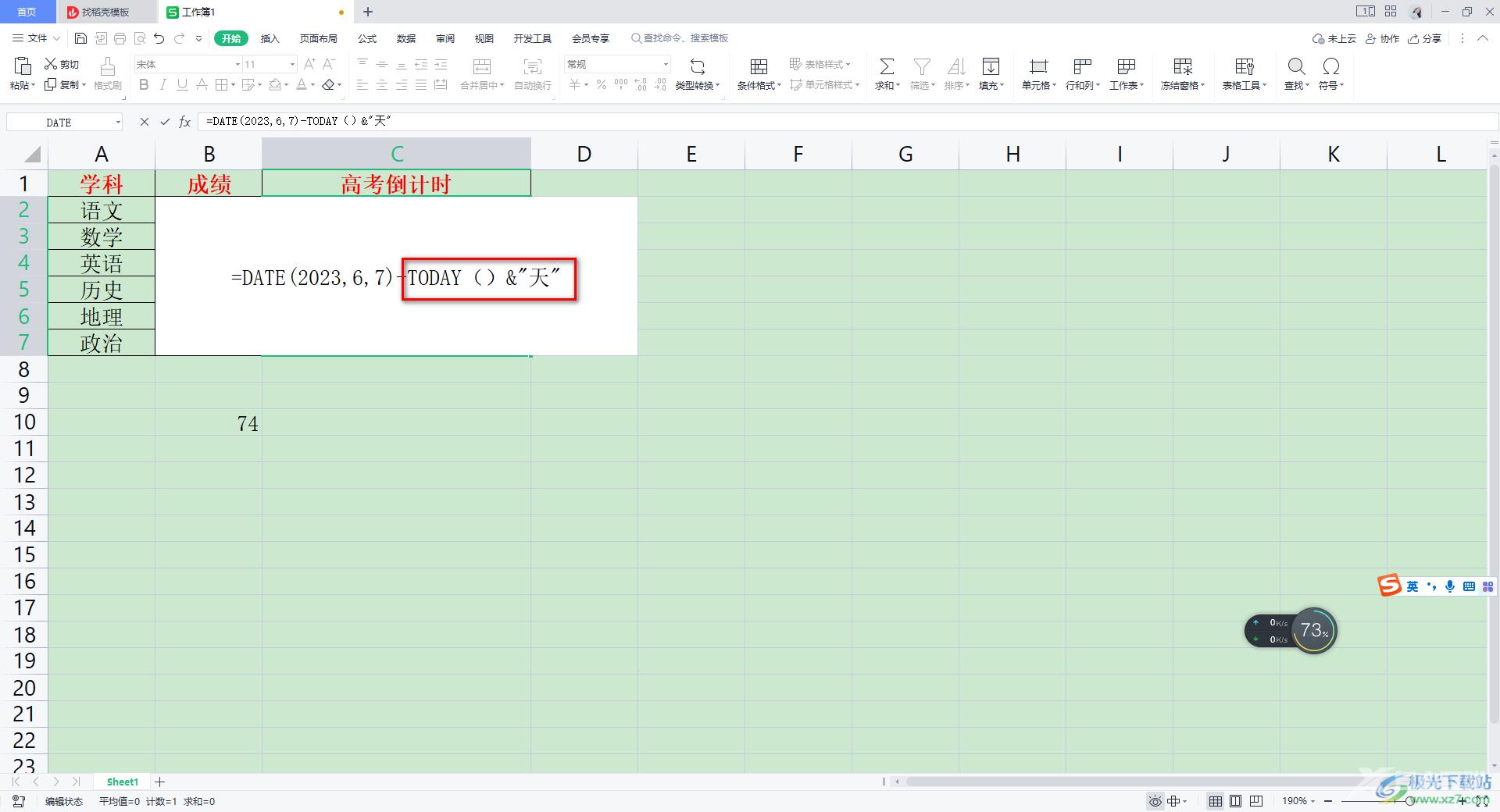Click the Print icon in quick toolbar
Viewport: 1500px width, 812px height.
click(120, 38)
